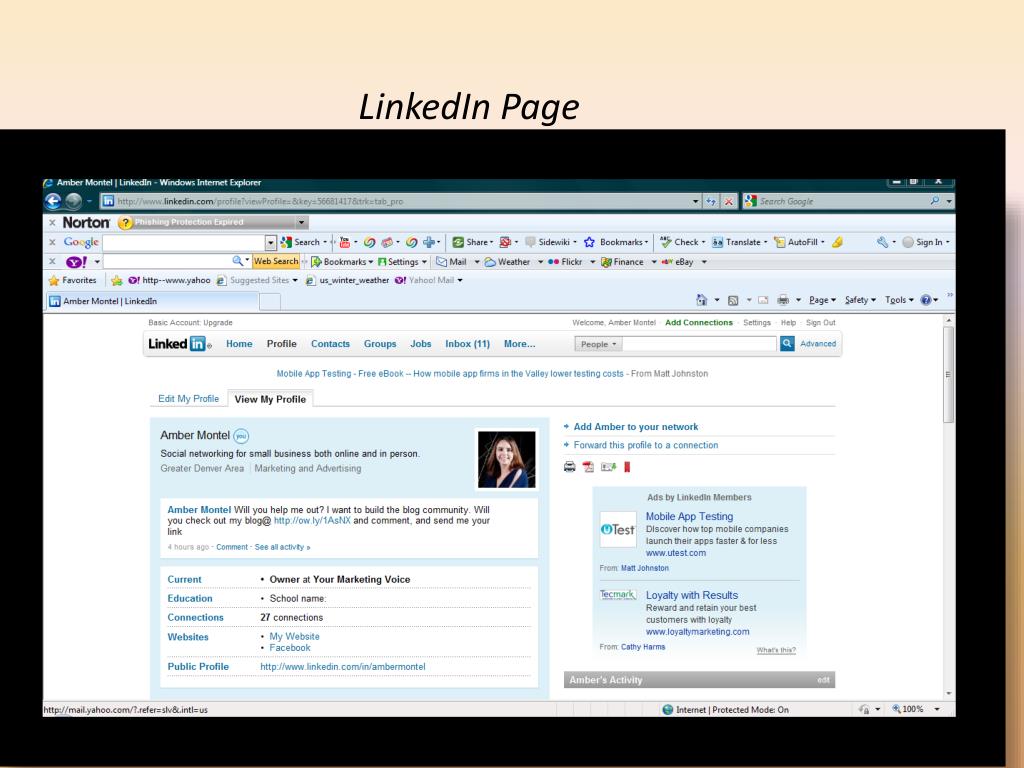Expand the People search type dropdown

[x=598, y=344]
